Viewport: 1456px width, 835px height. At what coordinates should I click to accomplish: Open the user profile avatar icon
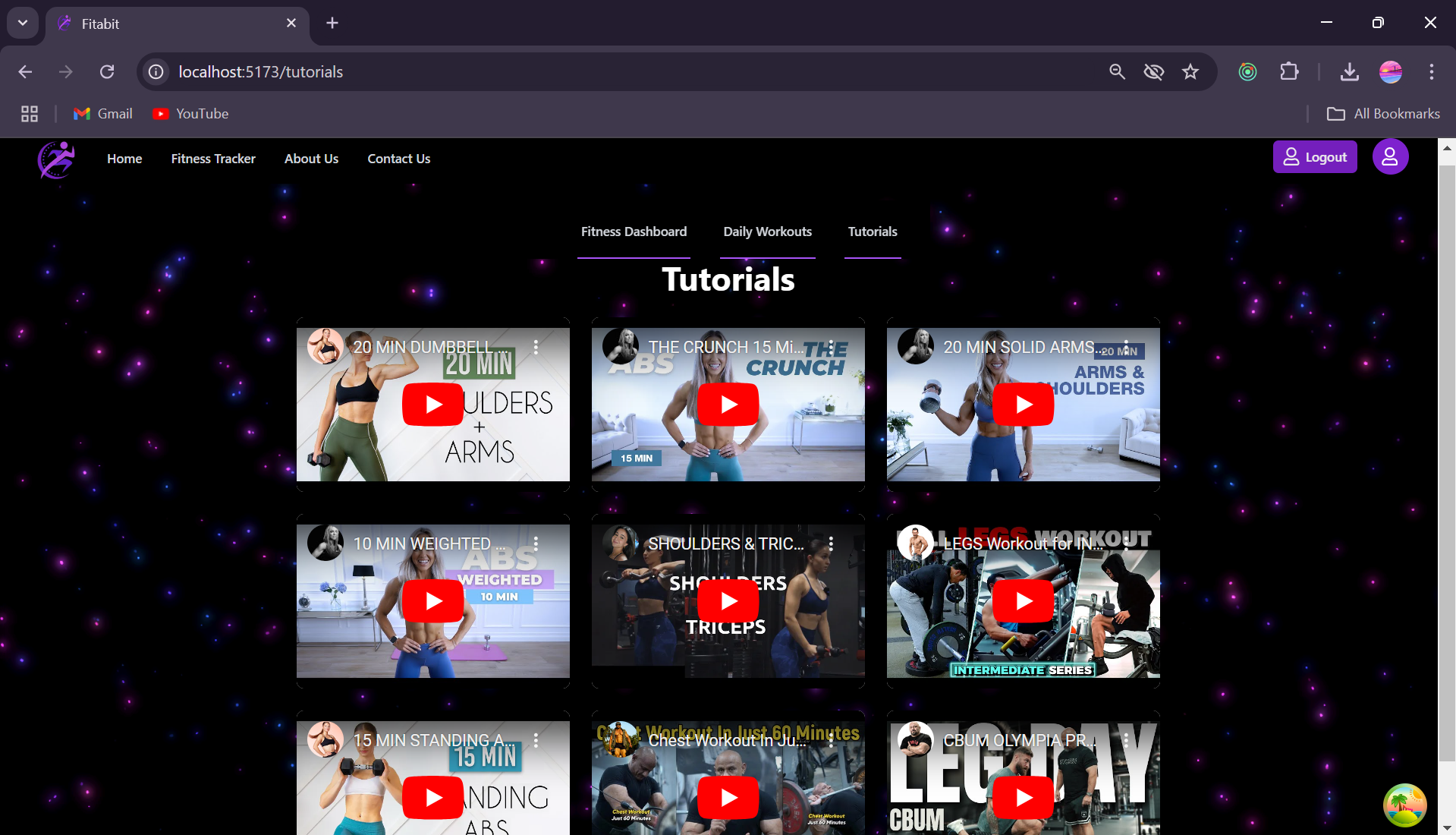pos(1390,157)
